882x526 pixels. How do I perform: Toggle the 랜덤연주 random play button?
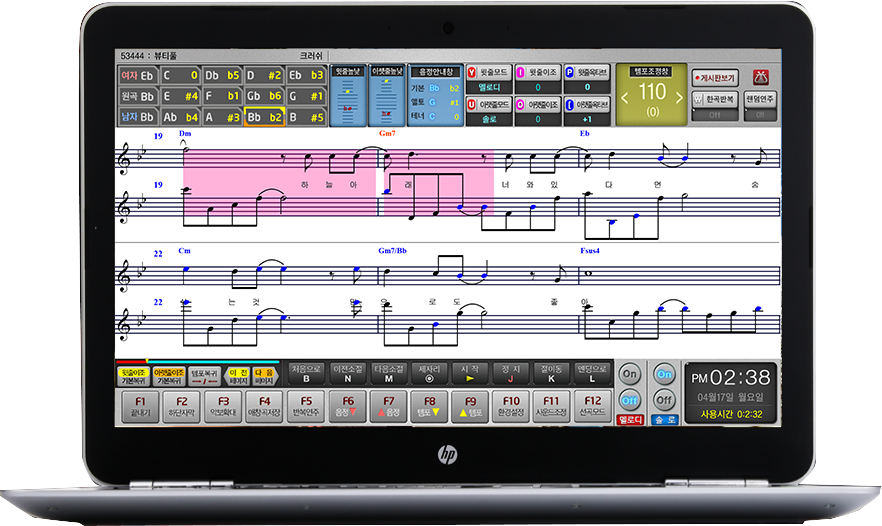tap(760, 104)
